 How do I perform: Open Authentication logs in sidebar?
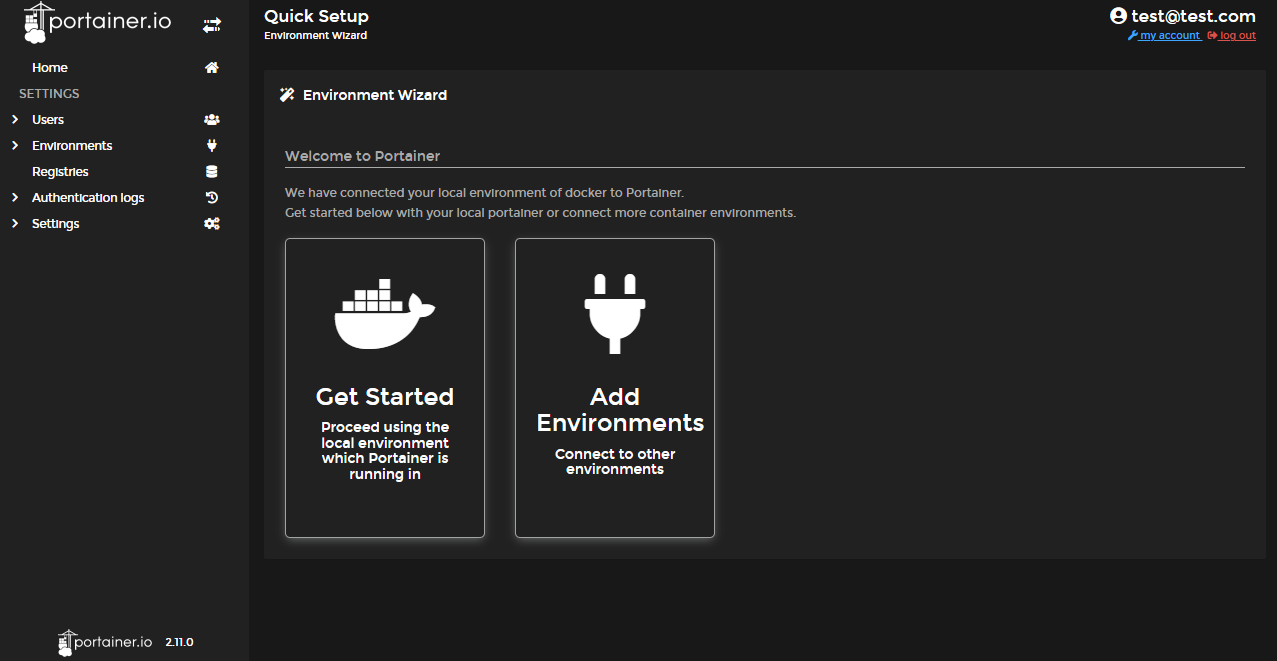click(88, 198)
